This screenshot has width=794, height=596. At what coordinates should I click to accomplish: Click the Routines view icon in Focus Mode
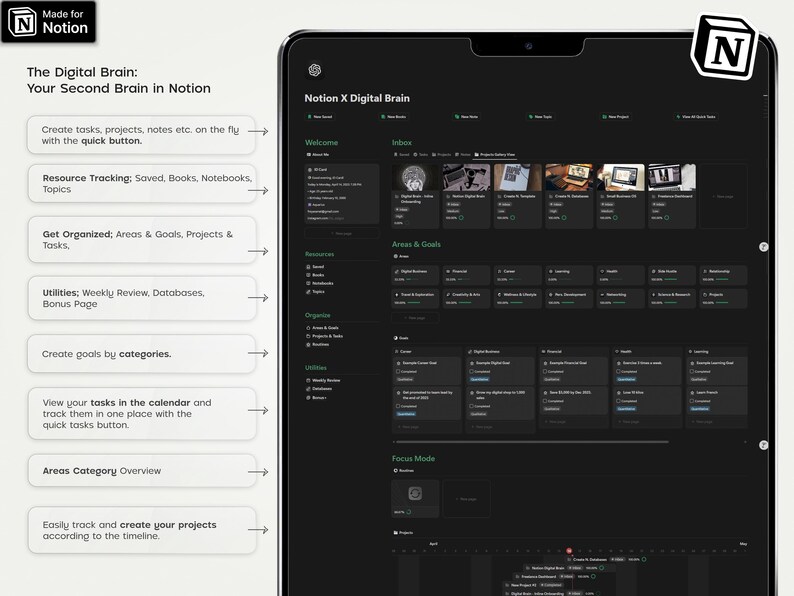395,470
